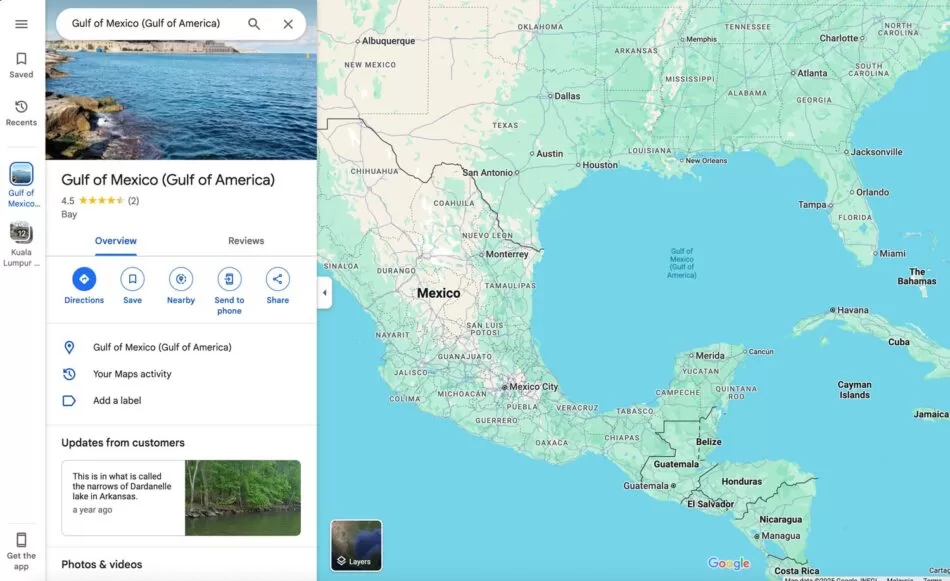Open Recents in sidebar
Screen dimensions: 950x581
[21, 113]
